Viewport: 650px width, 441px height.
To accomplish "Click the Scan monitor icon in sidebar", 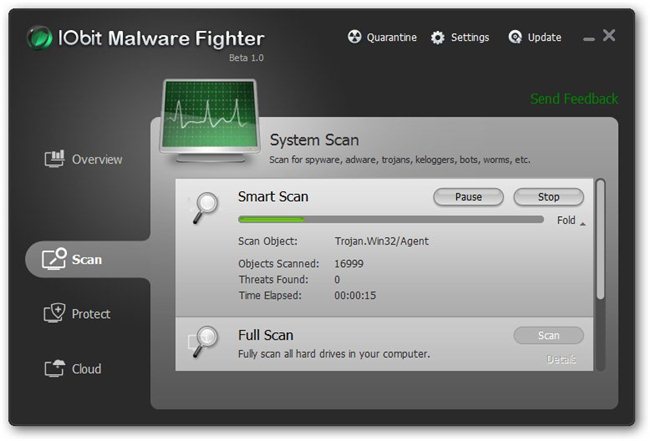I will point(54,259).
